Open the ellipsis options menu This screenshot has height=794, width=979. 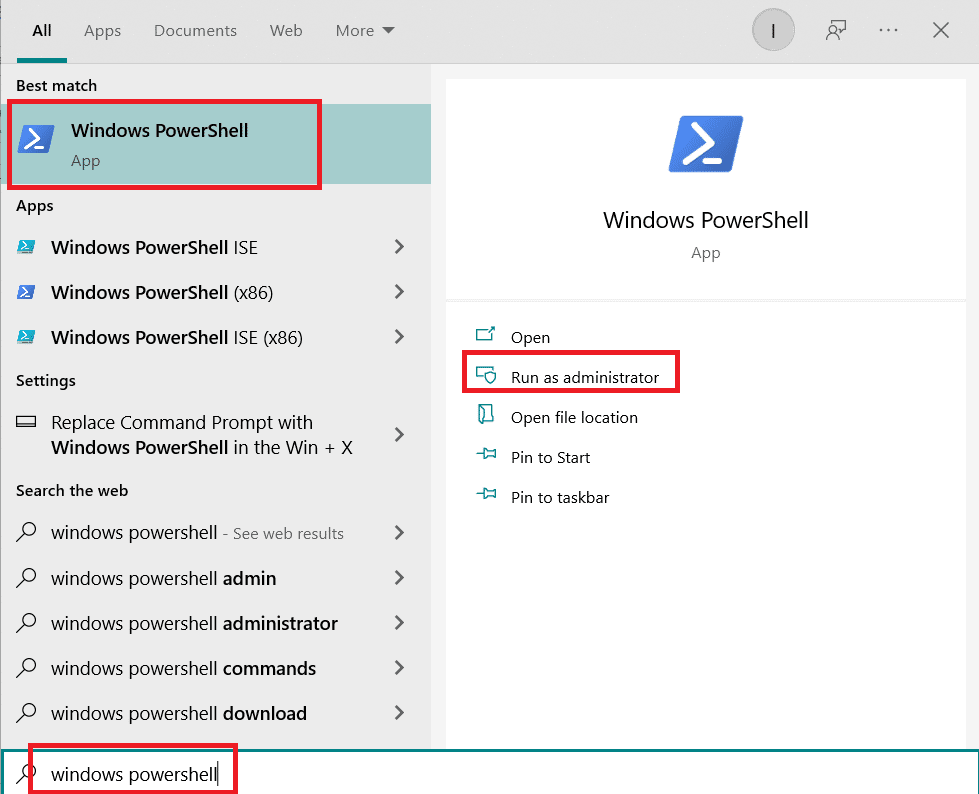click(x=888, y=30)
